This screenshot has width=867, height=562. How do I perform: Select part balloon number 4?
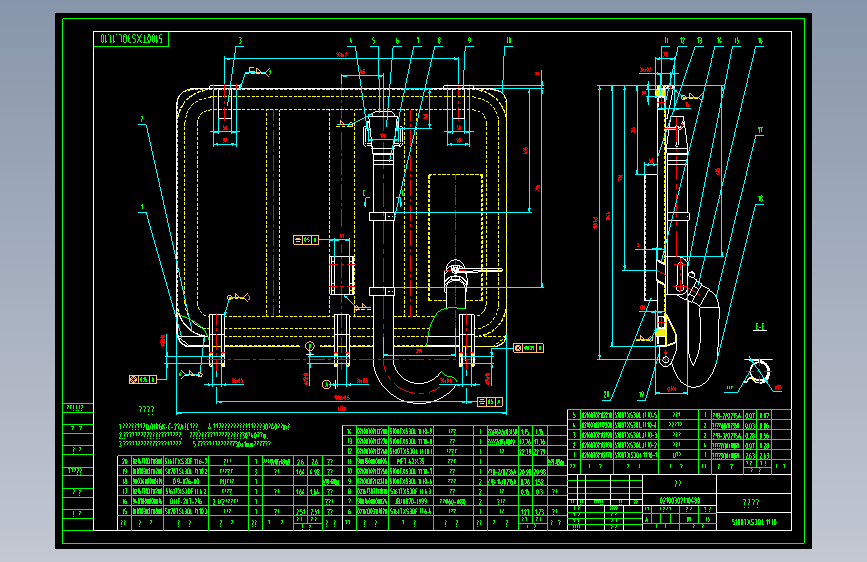pyautogui.click(x=350, y=40)
